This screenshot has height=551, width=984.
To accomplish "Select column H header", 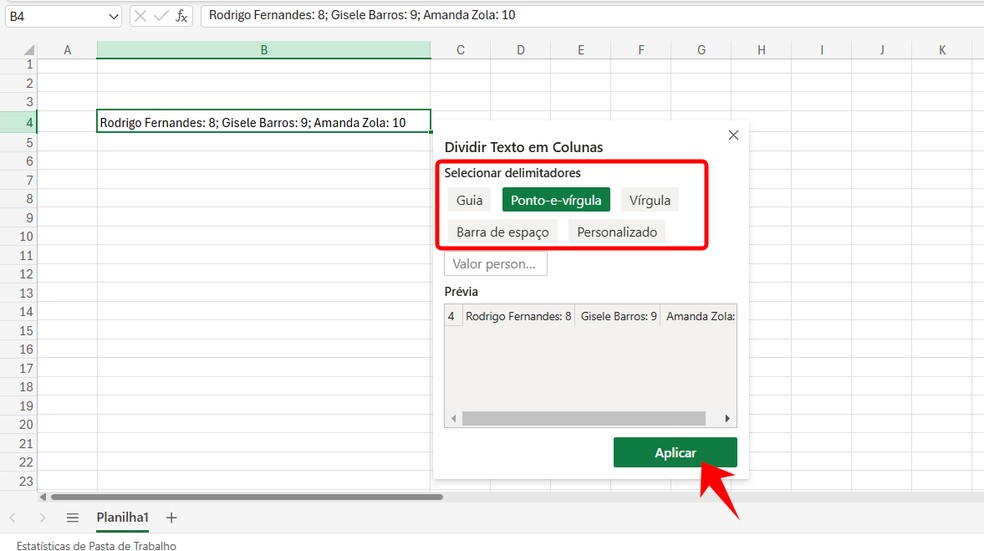I will [761, 50].
